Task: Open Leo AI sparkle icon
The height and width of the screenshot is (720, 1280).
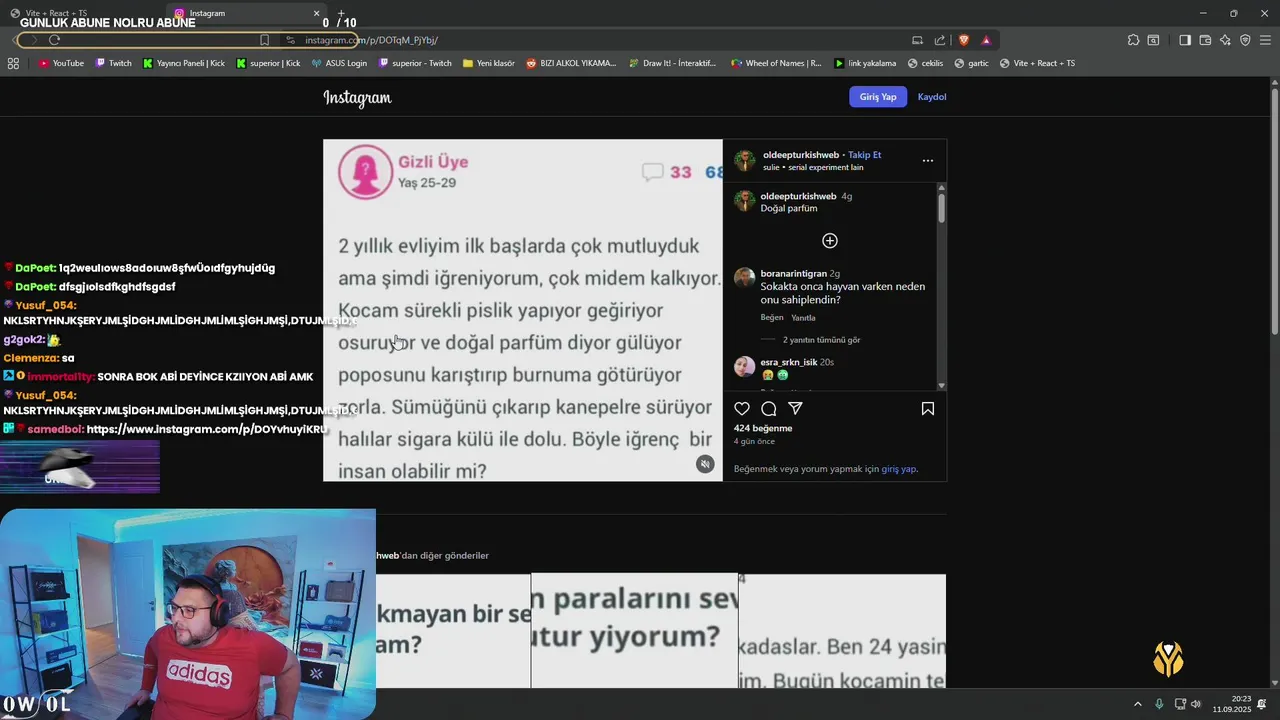Action: pyautogui.click(x=1225, y=40)
